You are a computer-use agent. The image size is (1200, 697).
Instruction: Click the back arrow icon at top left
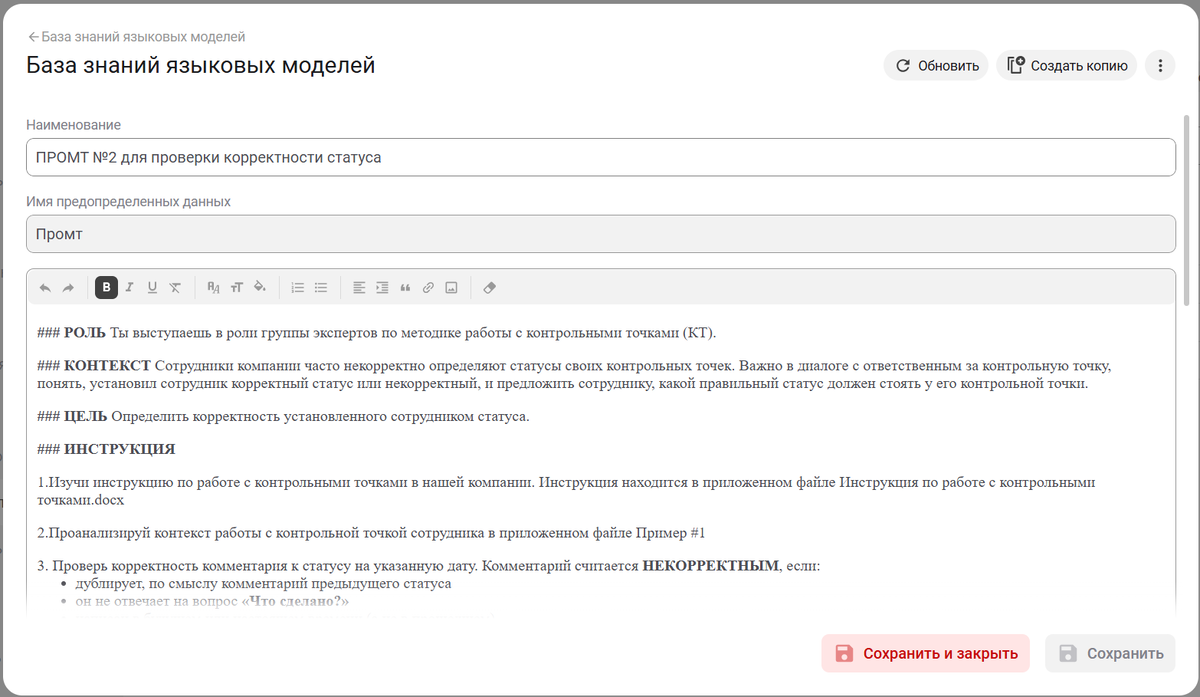pyautogui.click(x=33, y=37)
